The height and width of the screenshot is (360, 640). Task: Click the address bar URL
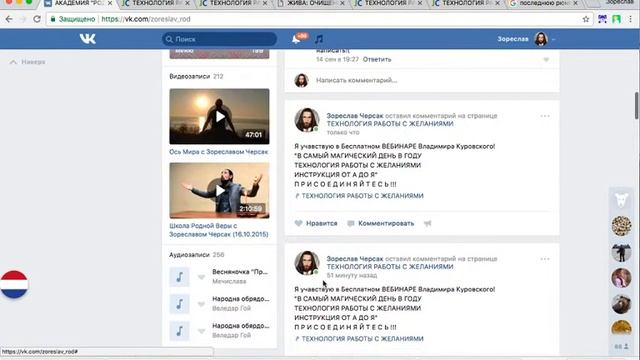[146, 19]
